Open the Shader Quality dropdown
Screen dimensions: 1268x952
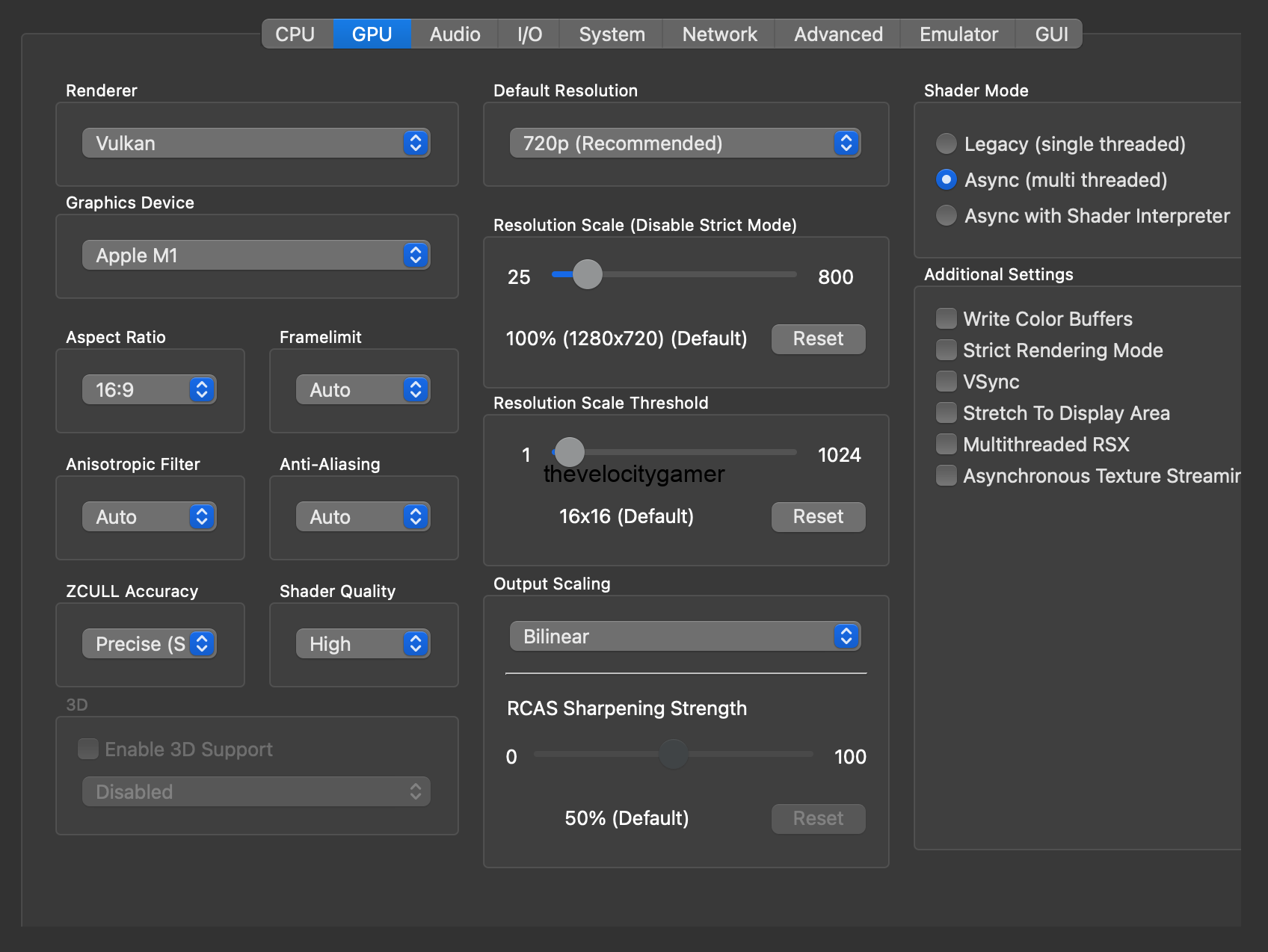(363, 643)
